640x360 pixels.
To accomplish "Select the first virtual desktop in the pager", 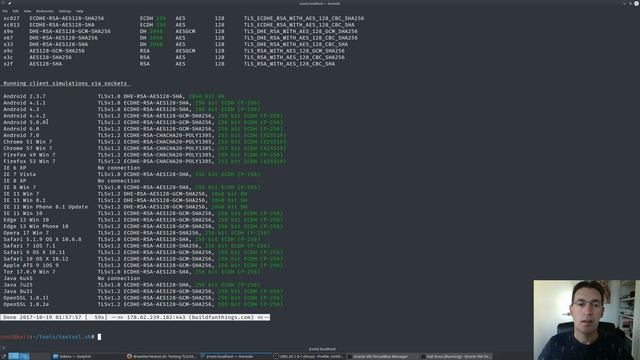I will click(x=13, y=356).
